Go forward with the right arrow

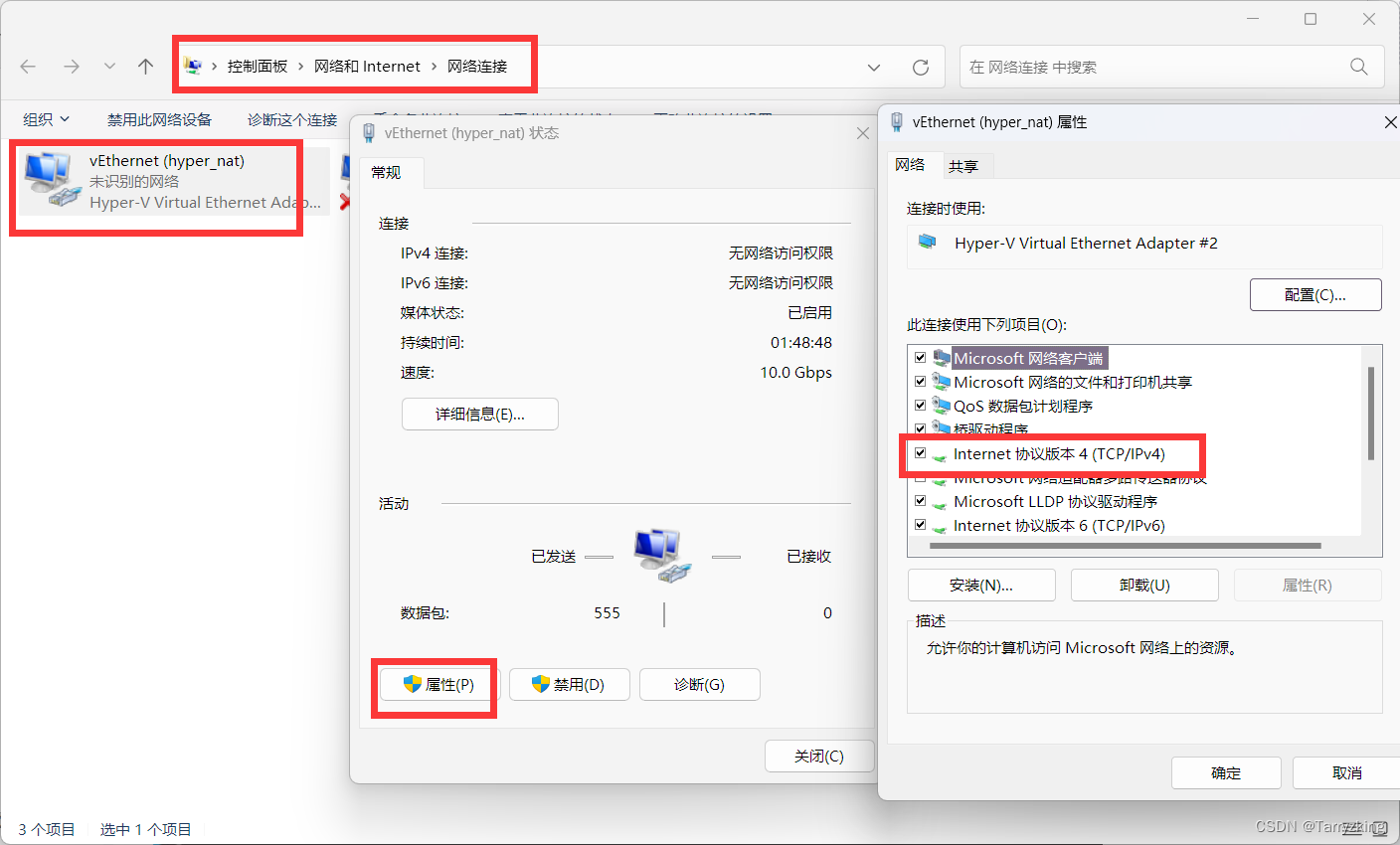pyautogui.click(x=71, y=67)
